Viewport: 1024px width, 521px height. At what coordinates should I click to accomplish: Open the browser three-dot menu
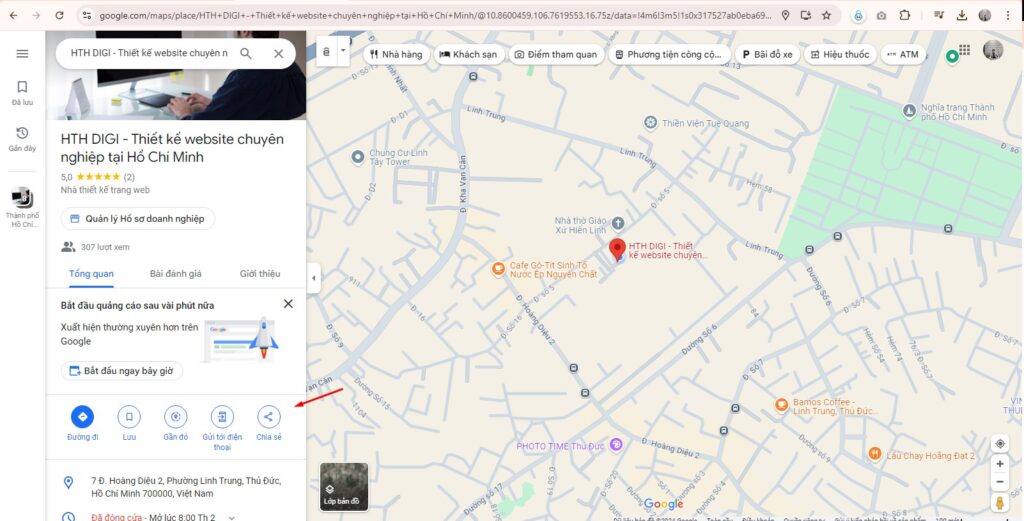1008,15
